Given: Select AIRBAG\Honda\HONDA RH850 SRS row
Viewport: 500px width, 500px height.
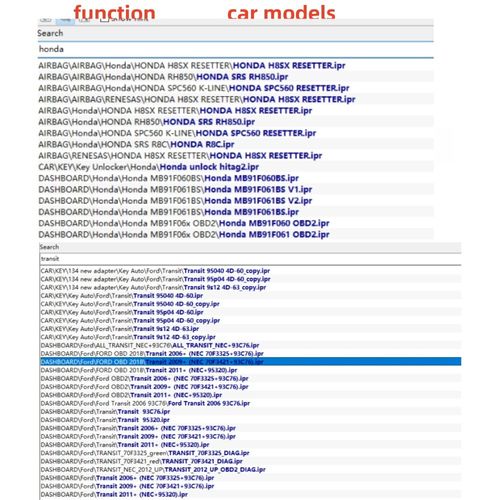Looking at the screenshot, I should (x=236, y=122).
